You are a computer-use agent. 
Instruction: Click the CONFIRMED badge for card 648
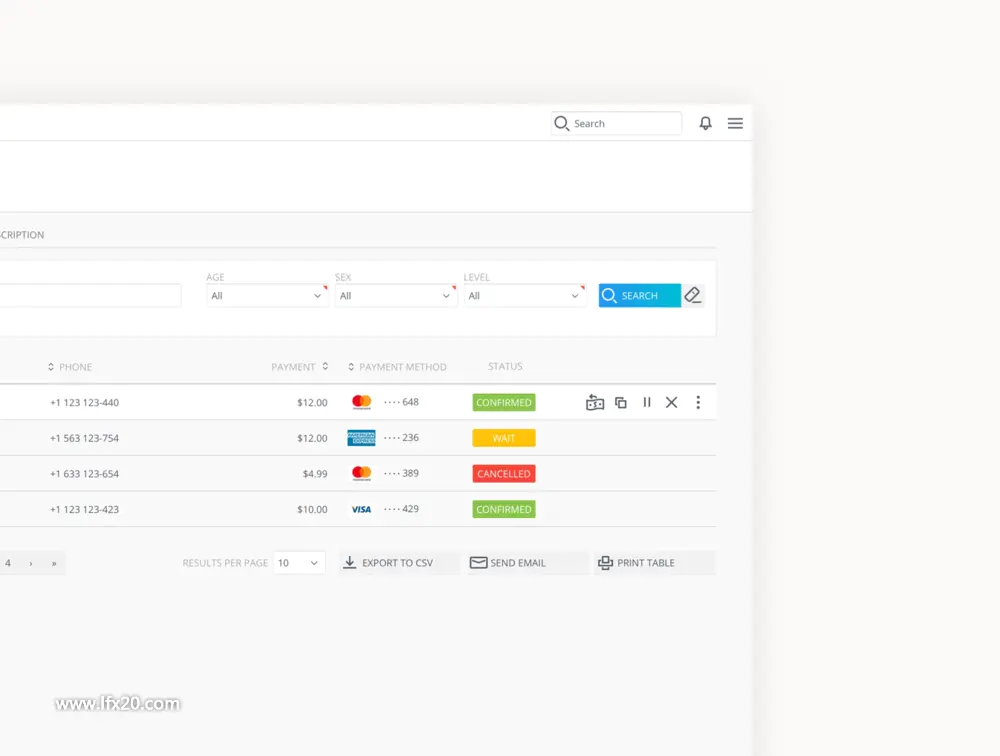[x=504, y=403]
